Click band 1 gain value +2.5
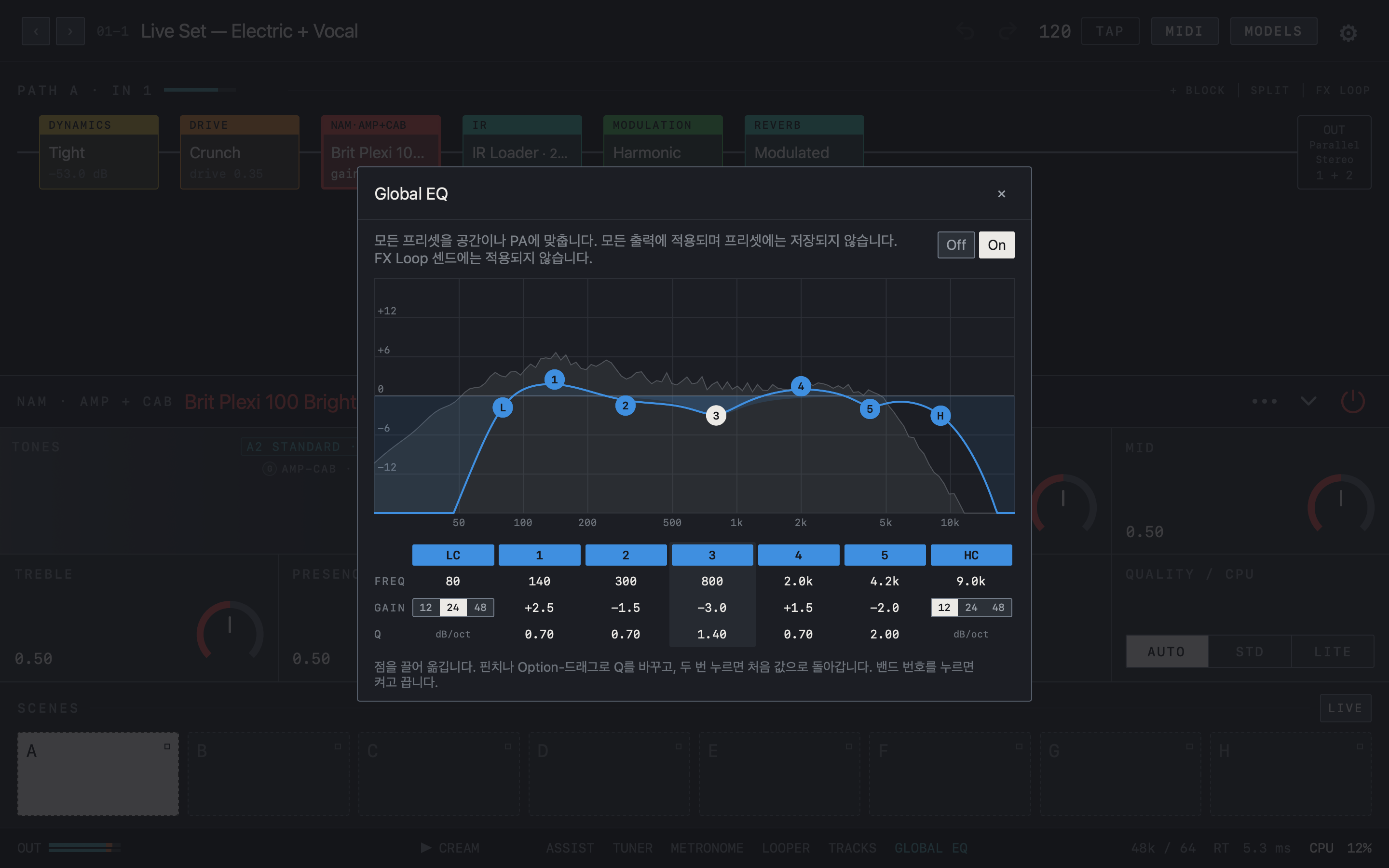Screen dimensions: 1389x868 tap(540, 608)
